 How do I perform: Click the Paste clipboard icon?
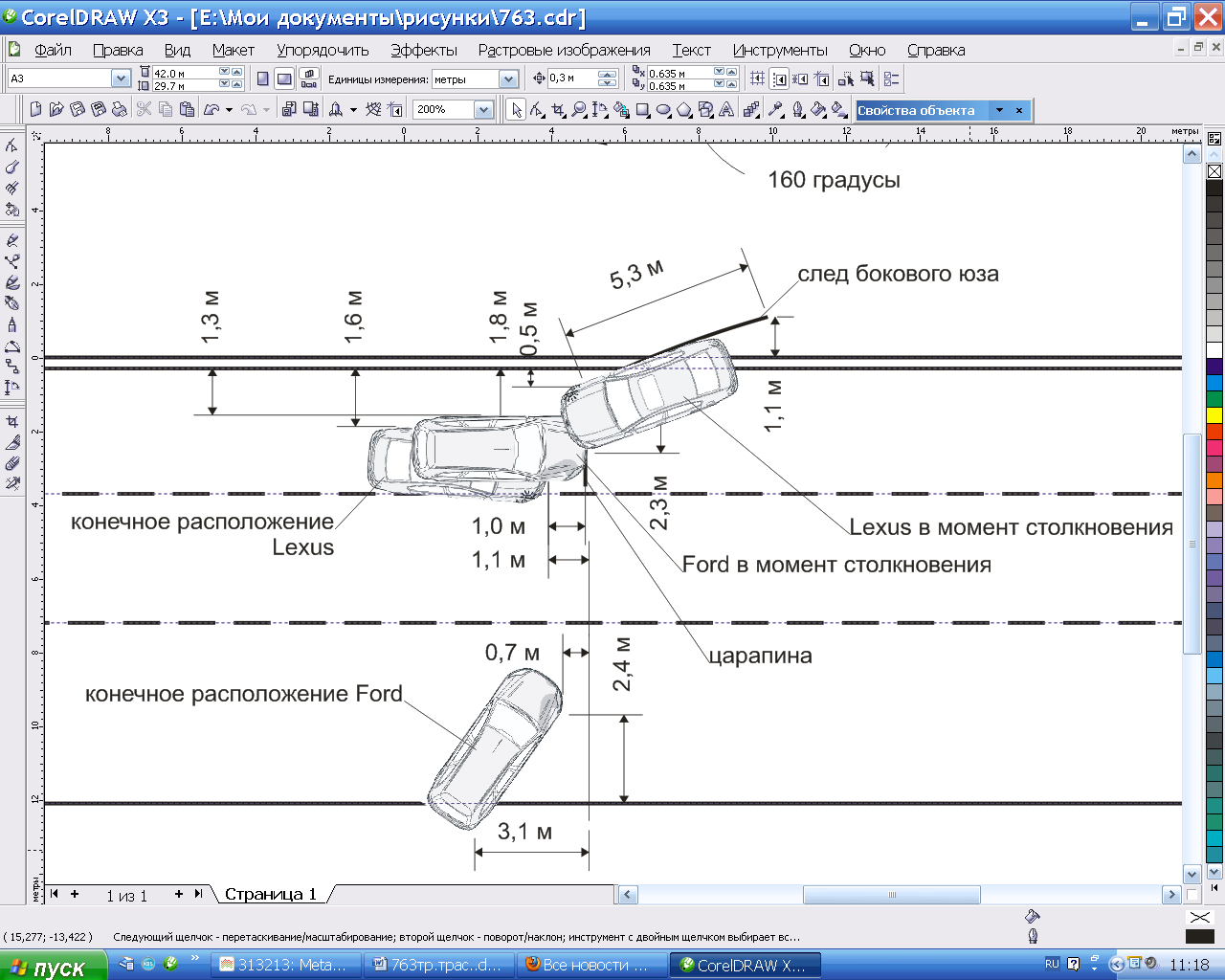click(186, 109)
